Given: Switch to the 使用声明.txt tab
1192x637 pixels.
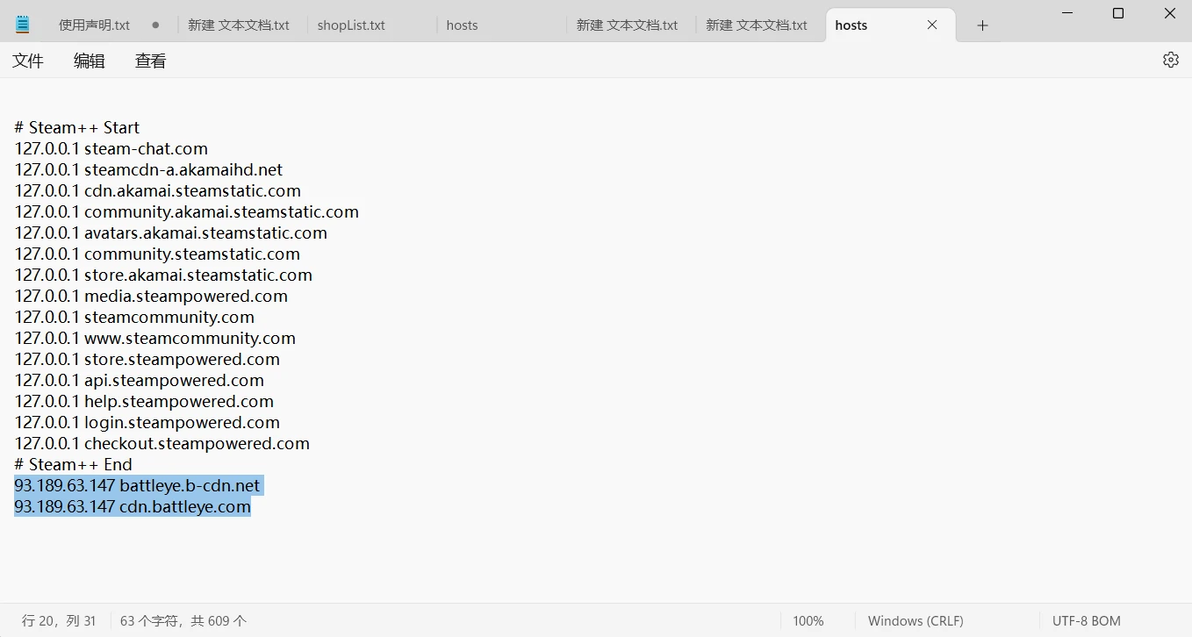Looking at the screenshot, I should 94,25.
